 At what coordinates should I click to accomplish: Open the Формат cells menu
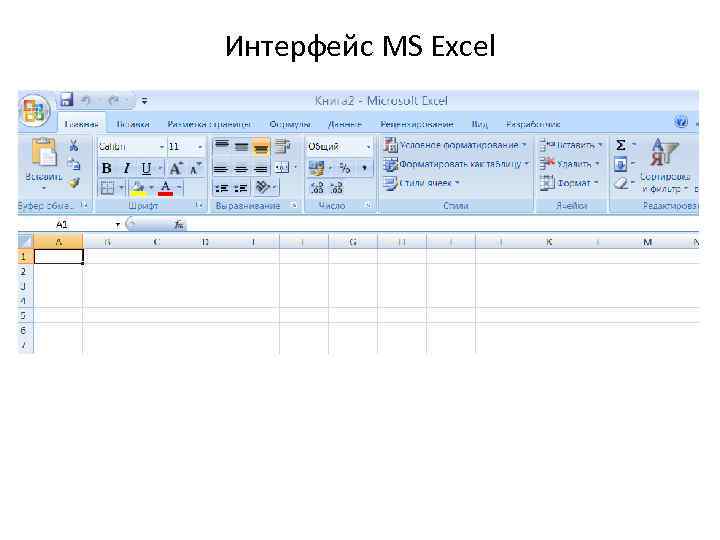569,183
